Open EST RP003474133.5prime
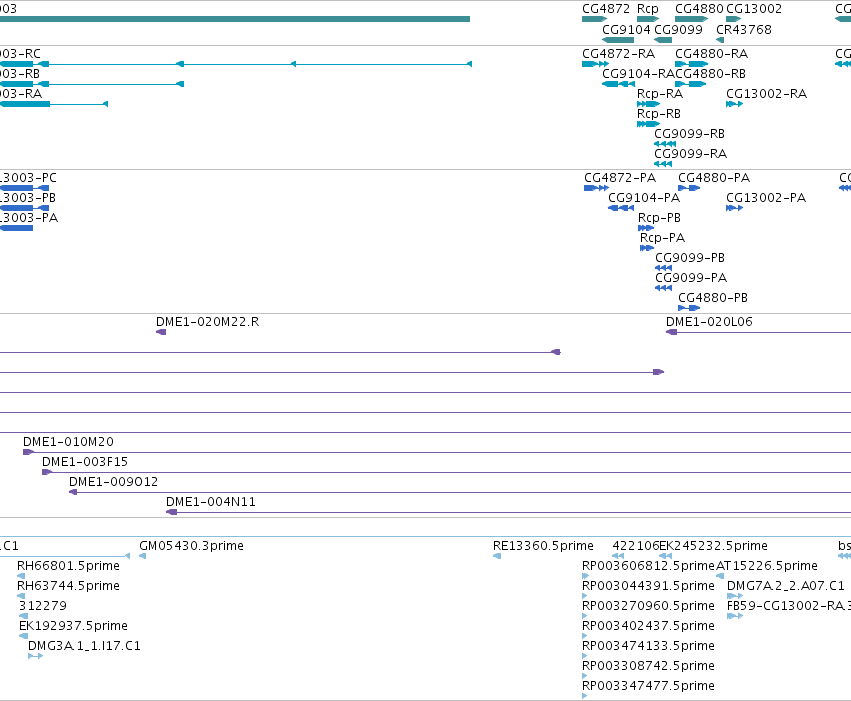The height and width of the screenshot is (701, 851). pyautogui.click(x=648, y=646)
